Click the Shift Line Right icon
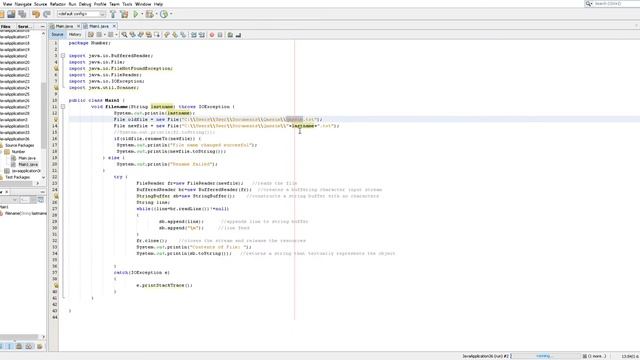This screenshot has width=640, height=360. (202, 35)
